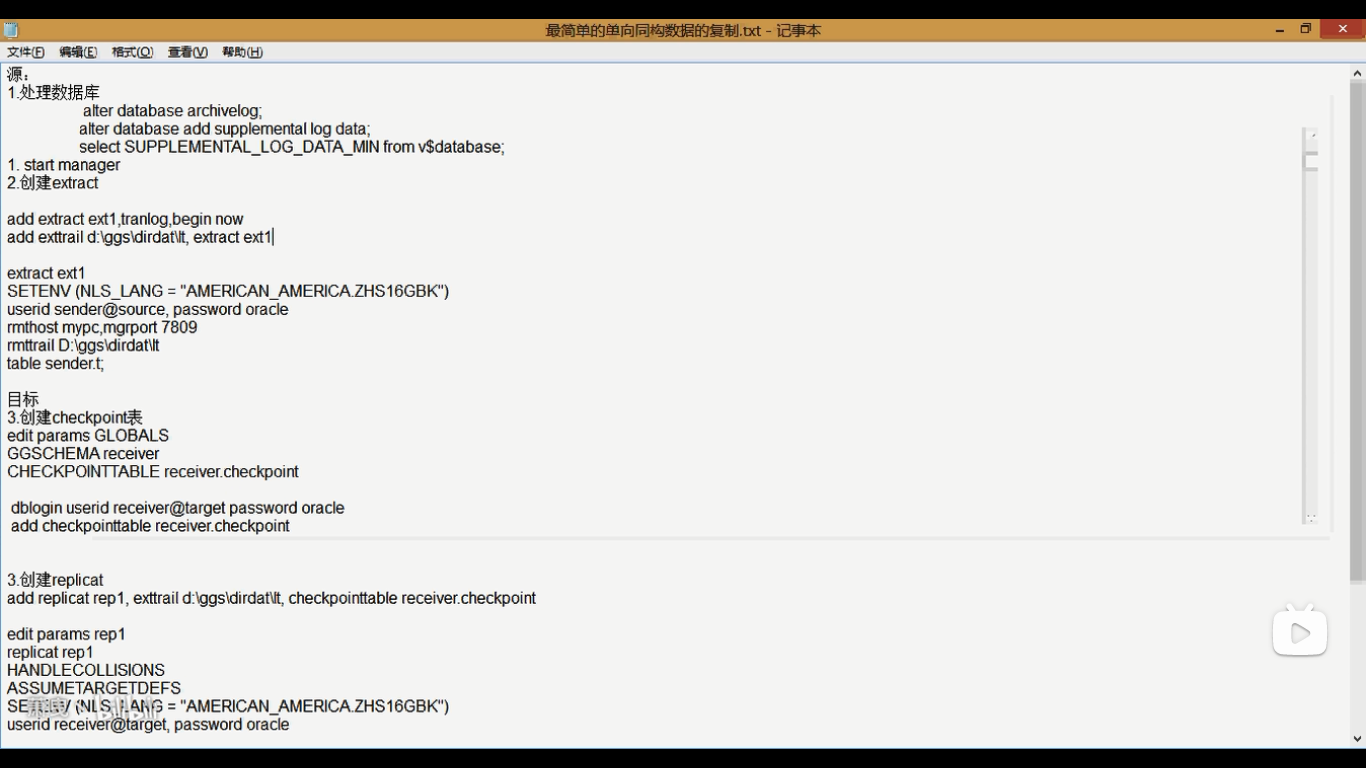The height and width of the screenshot is (768, 1366).
Task: Click the line "add extract ext1,tranlog,begin now"
Action: [x=125, y=219]
